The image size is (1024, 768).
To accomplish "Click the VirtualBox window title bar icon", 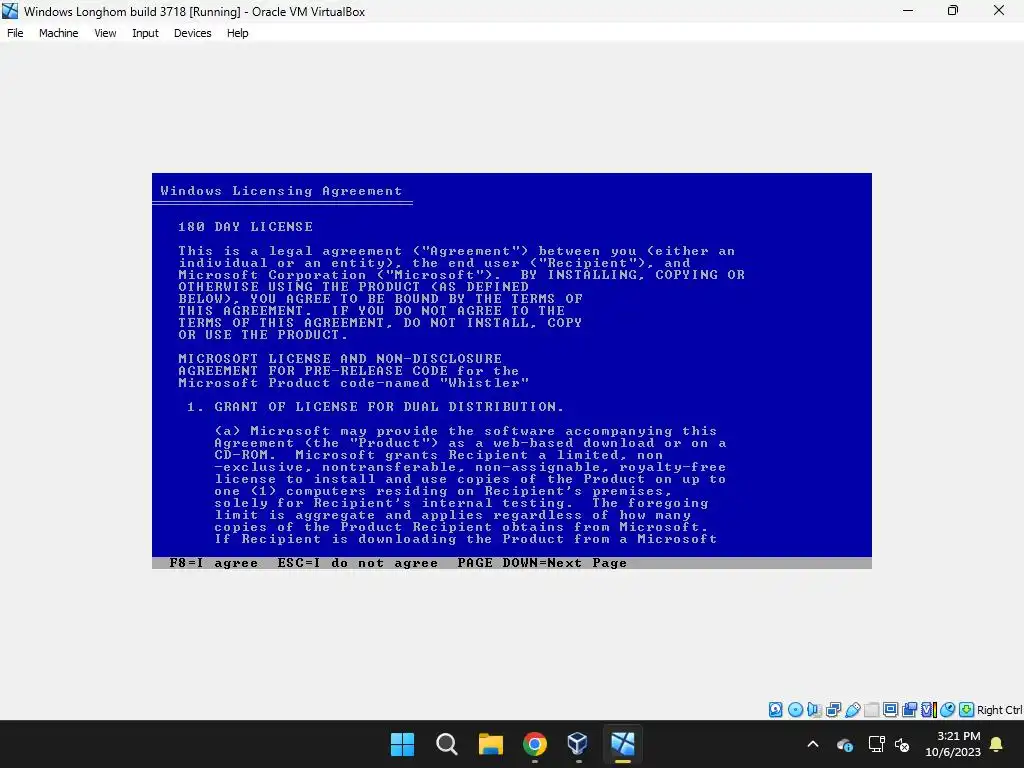I will tap(10, 11).
